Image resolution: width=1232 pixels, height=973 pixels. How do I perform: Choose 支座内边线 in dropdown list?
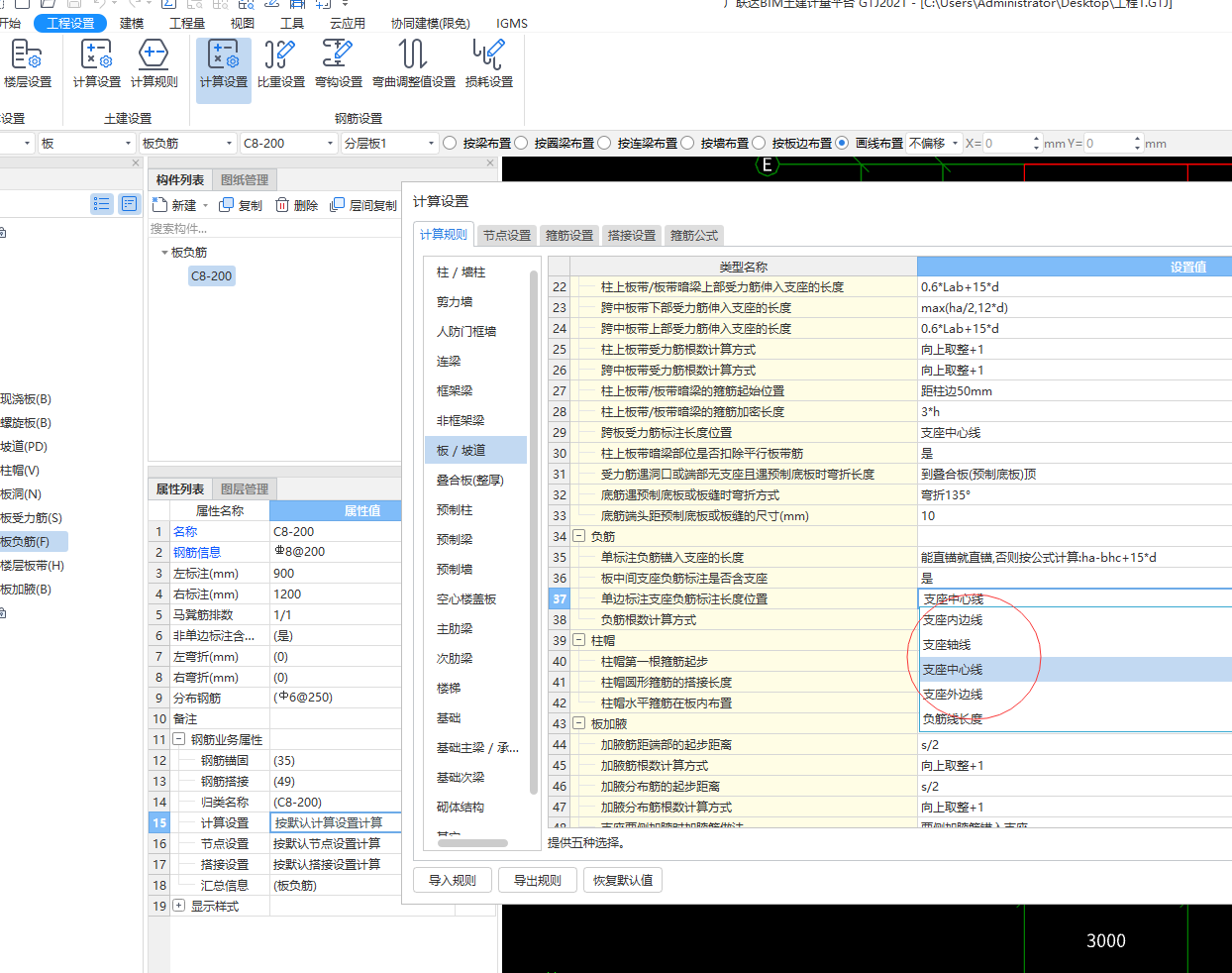[1076, 620]
